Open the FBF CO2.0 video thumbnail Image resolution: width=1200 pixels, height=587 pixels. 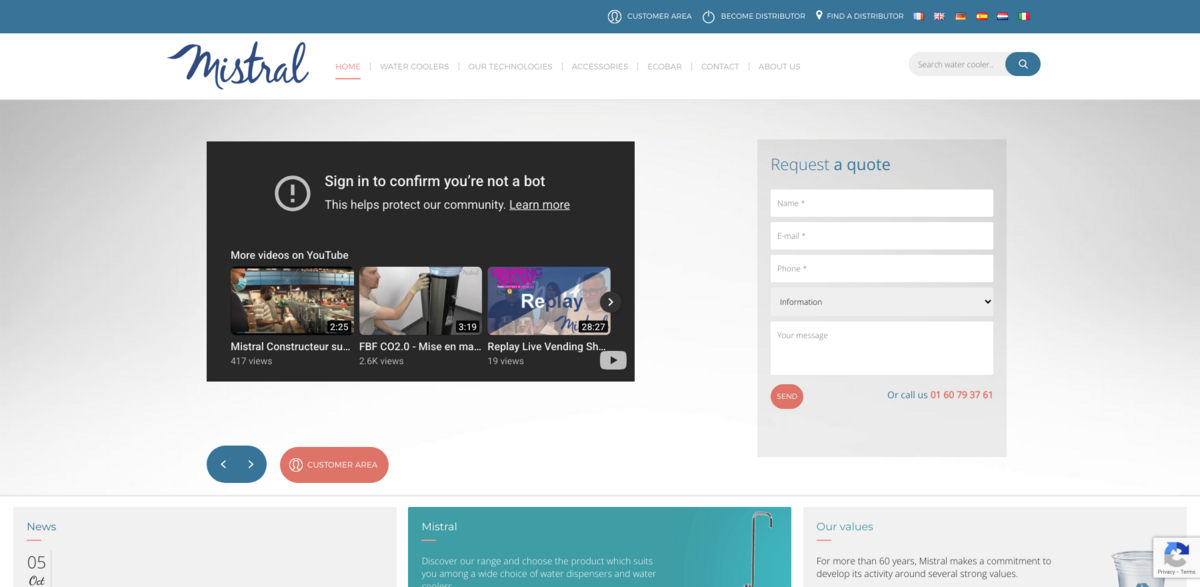(420, 301)
